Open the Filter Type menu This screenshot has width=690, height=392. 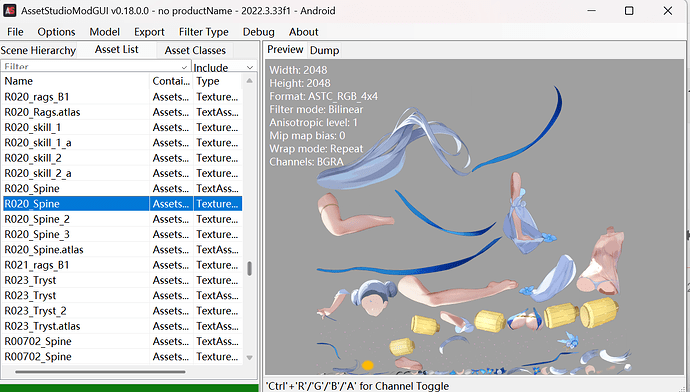[x=204, y=32]
